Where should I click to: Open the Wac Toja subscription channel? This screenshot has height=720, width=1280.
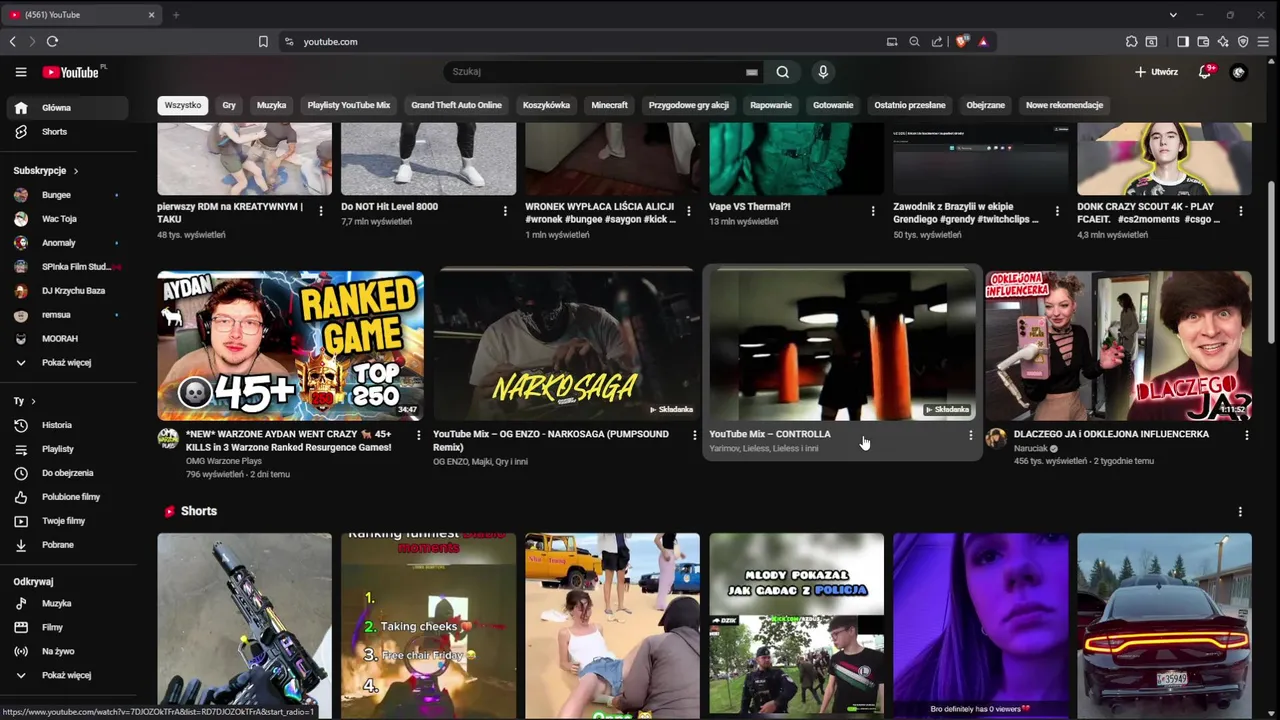(68, 219)
